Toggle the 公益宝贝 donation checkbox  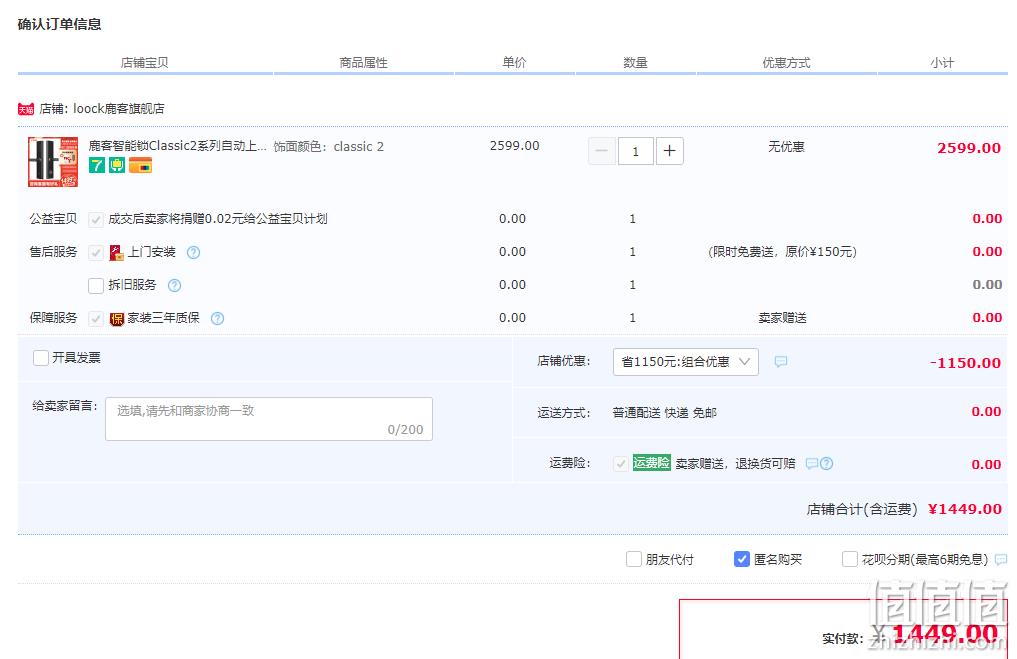click(x=96, y=219)
